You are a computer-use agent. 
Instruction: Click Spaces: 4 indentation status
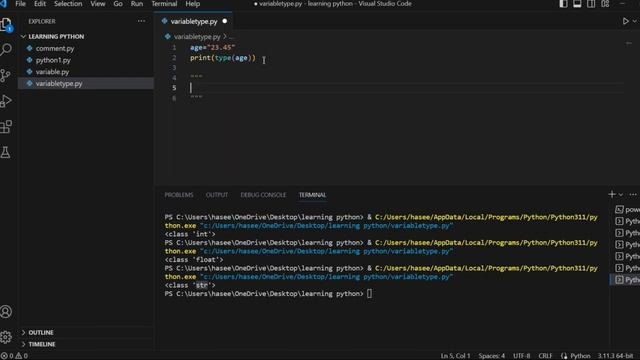click(491, 356)
